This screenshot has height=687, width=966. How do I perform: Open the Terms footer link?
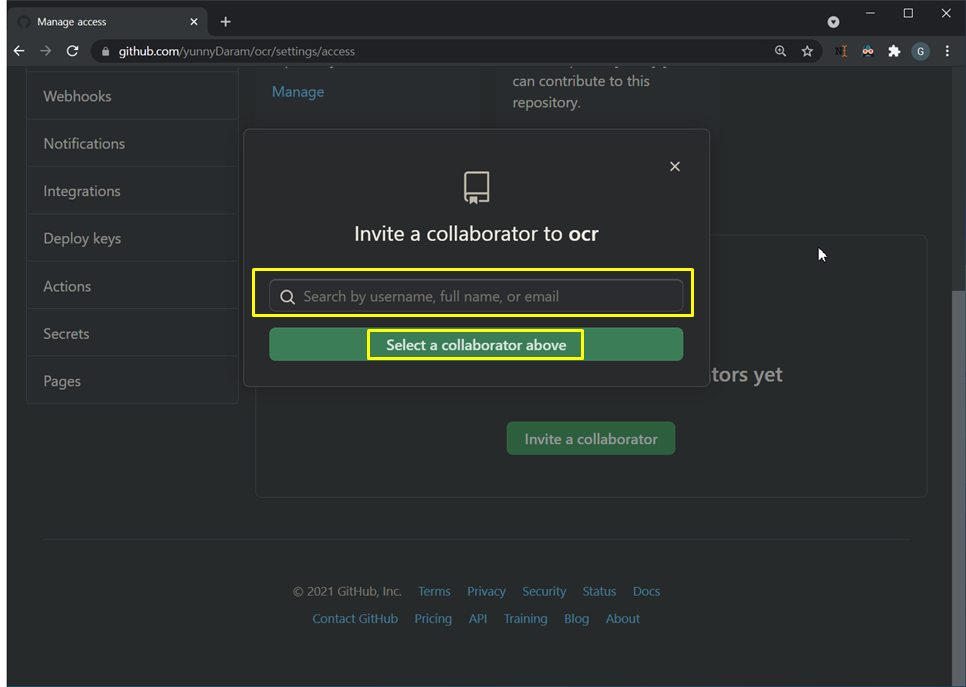point(434,591)
